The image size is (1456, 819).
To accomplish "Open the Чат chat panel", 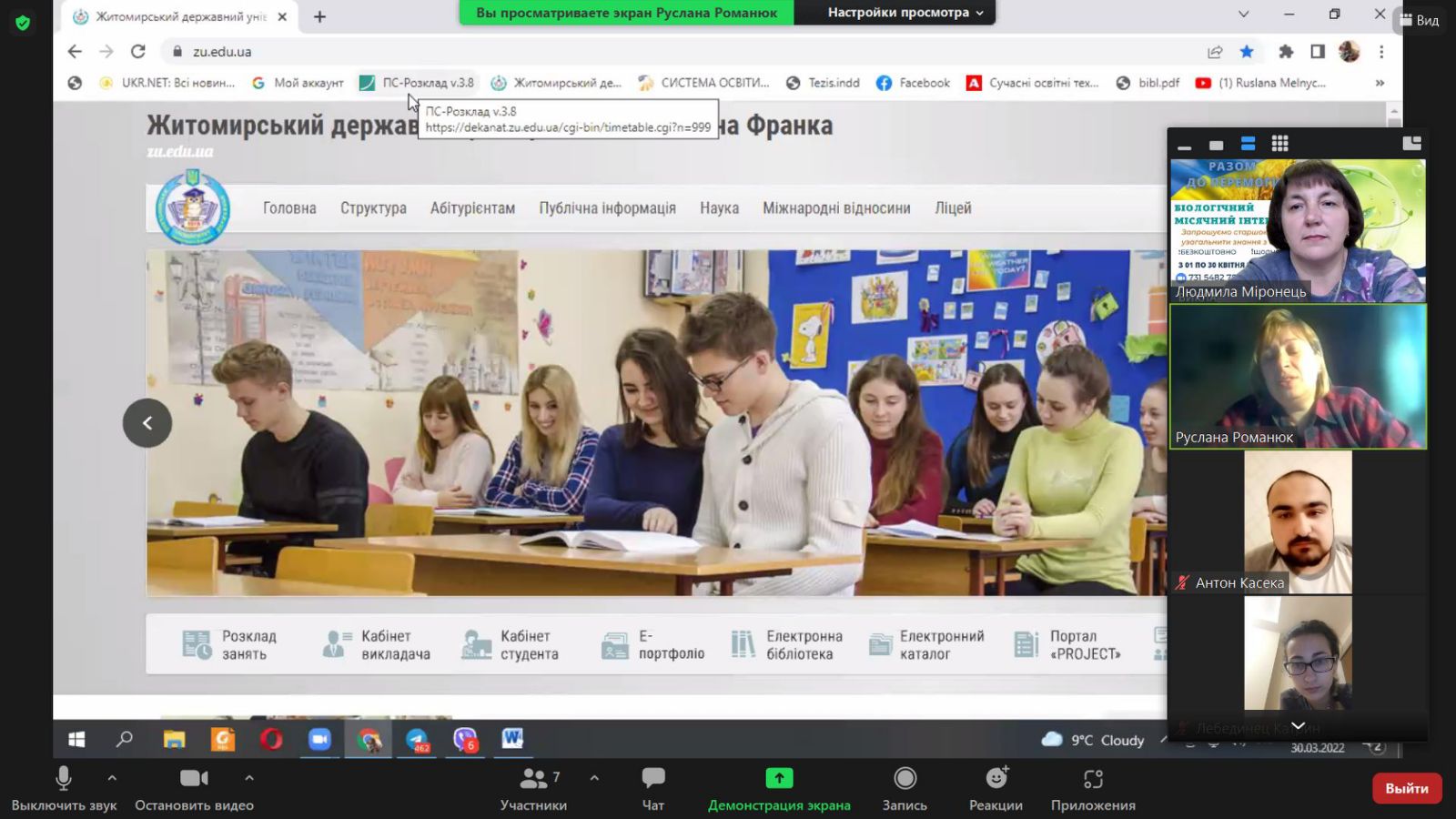I will tap(653, 788).
